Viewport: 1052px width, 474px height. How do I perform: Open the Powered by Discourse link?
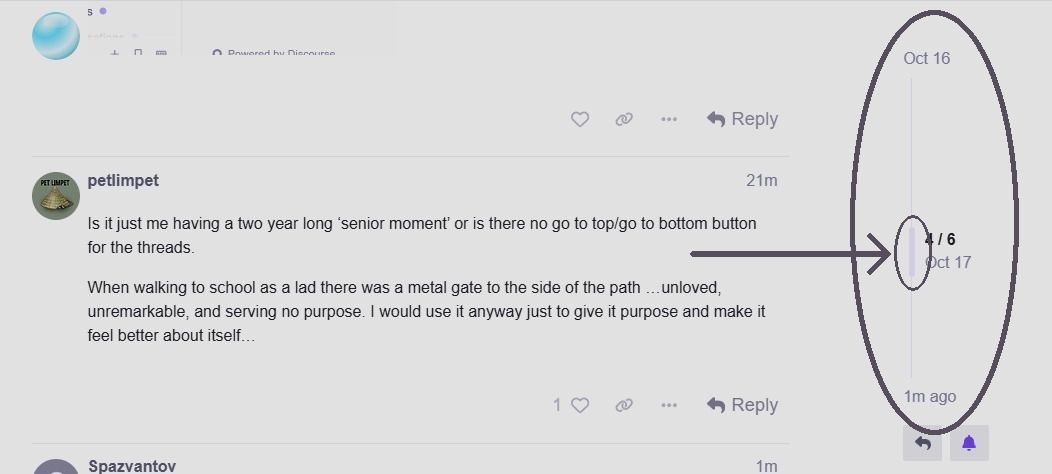tap(274, 53)
